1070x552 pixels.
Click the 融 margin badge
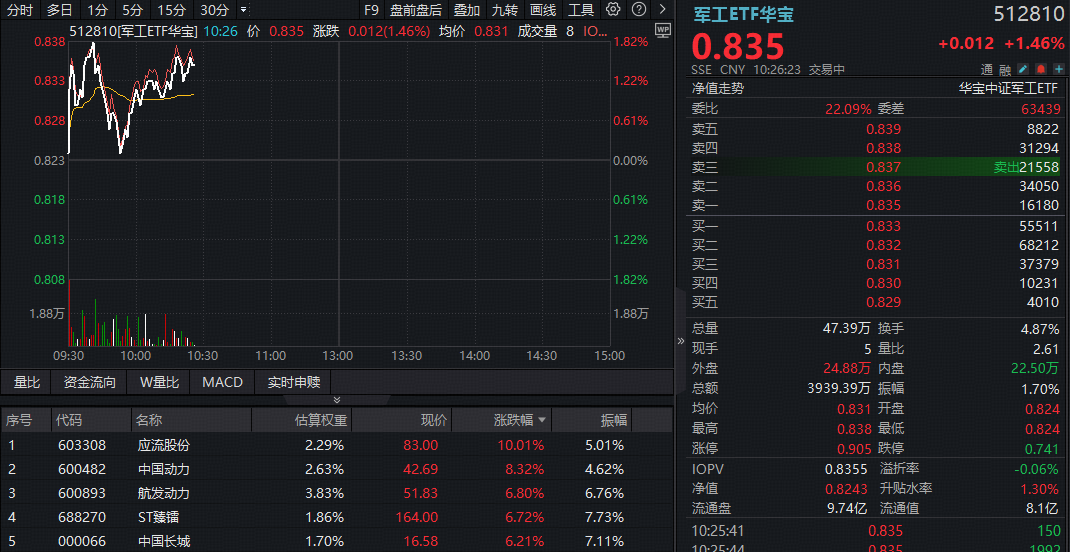(x=1005, y=69)
